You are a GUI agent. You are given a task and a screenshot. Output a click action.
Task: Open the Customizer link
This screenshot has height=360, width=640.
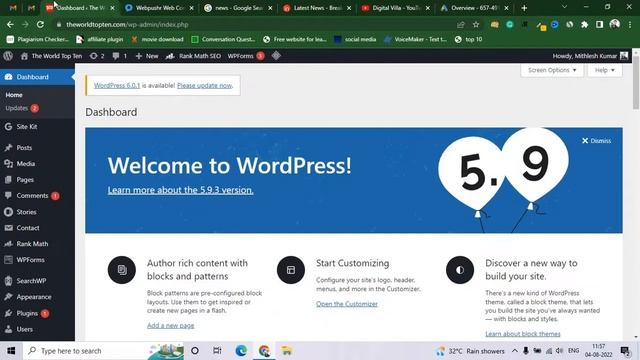tap(347, 304)
